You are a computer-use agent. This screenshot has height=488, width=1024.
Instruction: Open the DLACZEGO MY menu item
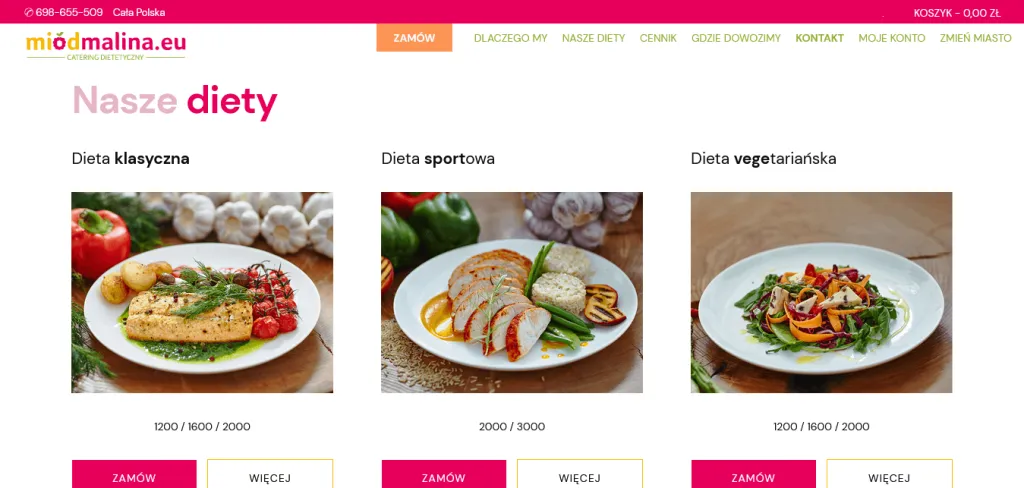tap(511, 38)
